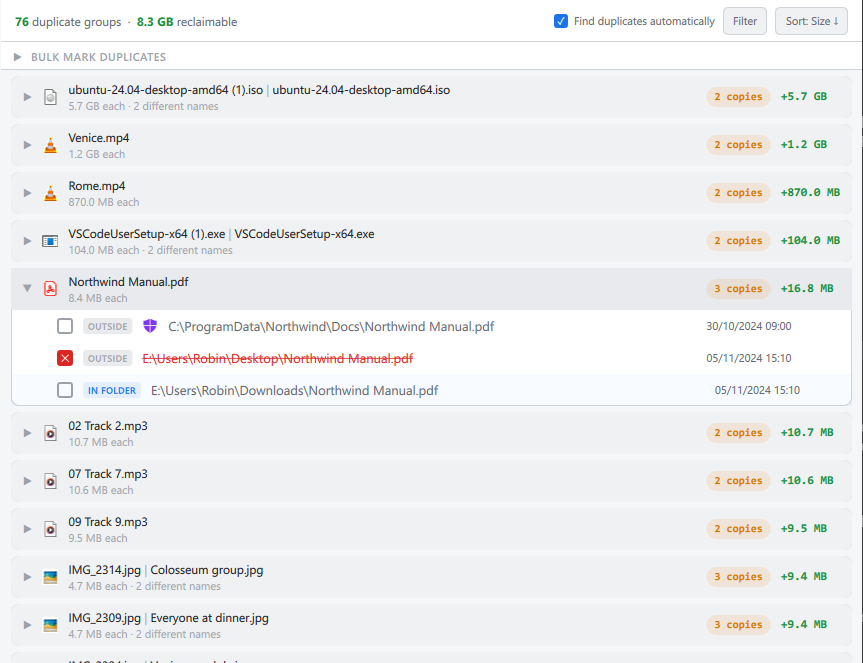Expand the 02 Track 2.mp3 group
The image size is (863, 663).
click(x=27, y=433)
